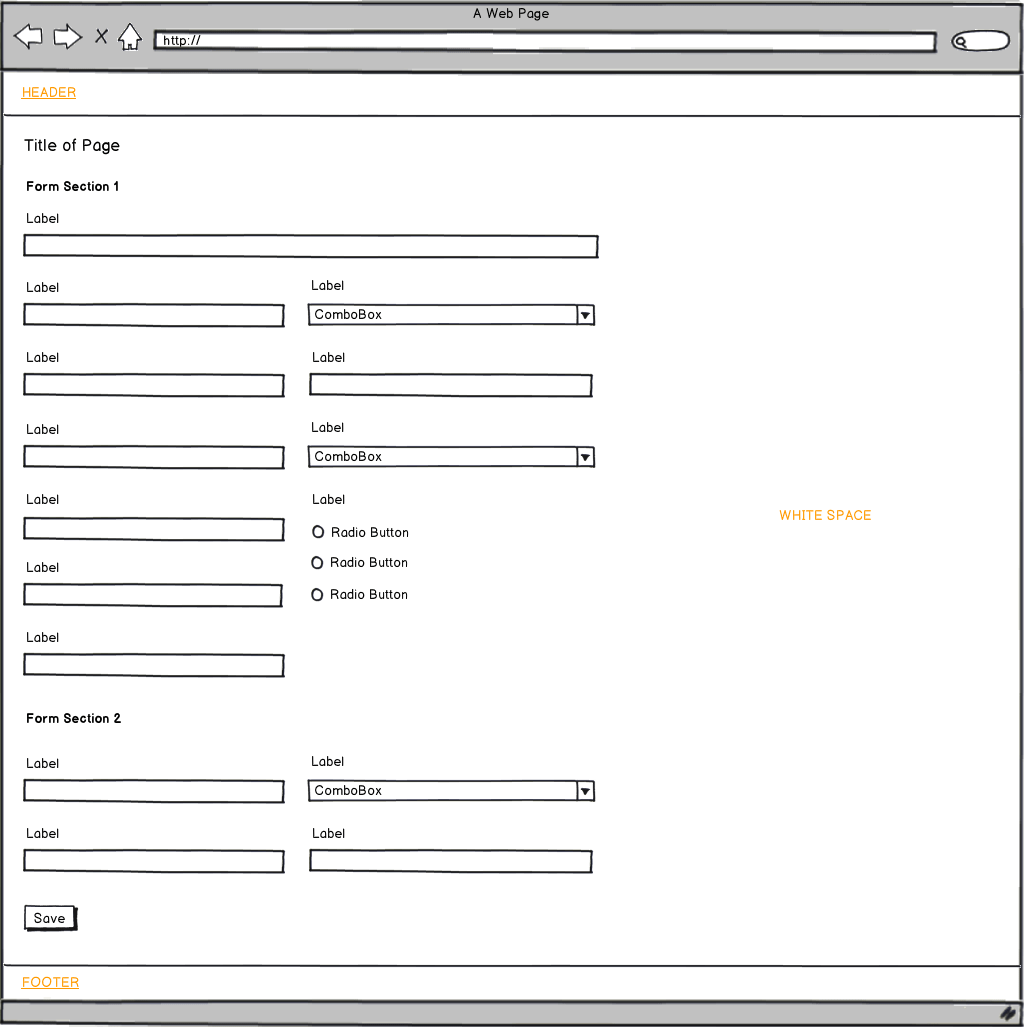Focus the left text field below the first ComboBox row
Viewport: 1024px width, 1027px height.
point(154,385)
